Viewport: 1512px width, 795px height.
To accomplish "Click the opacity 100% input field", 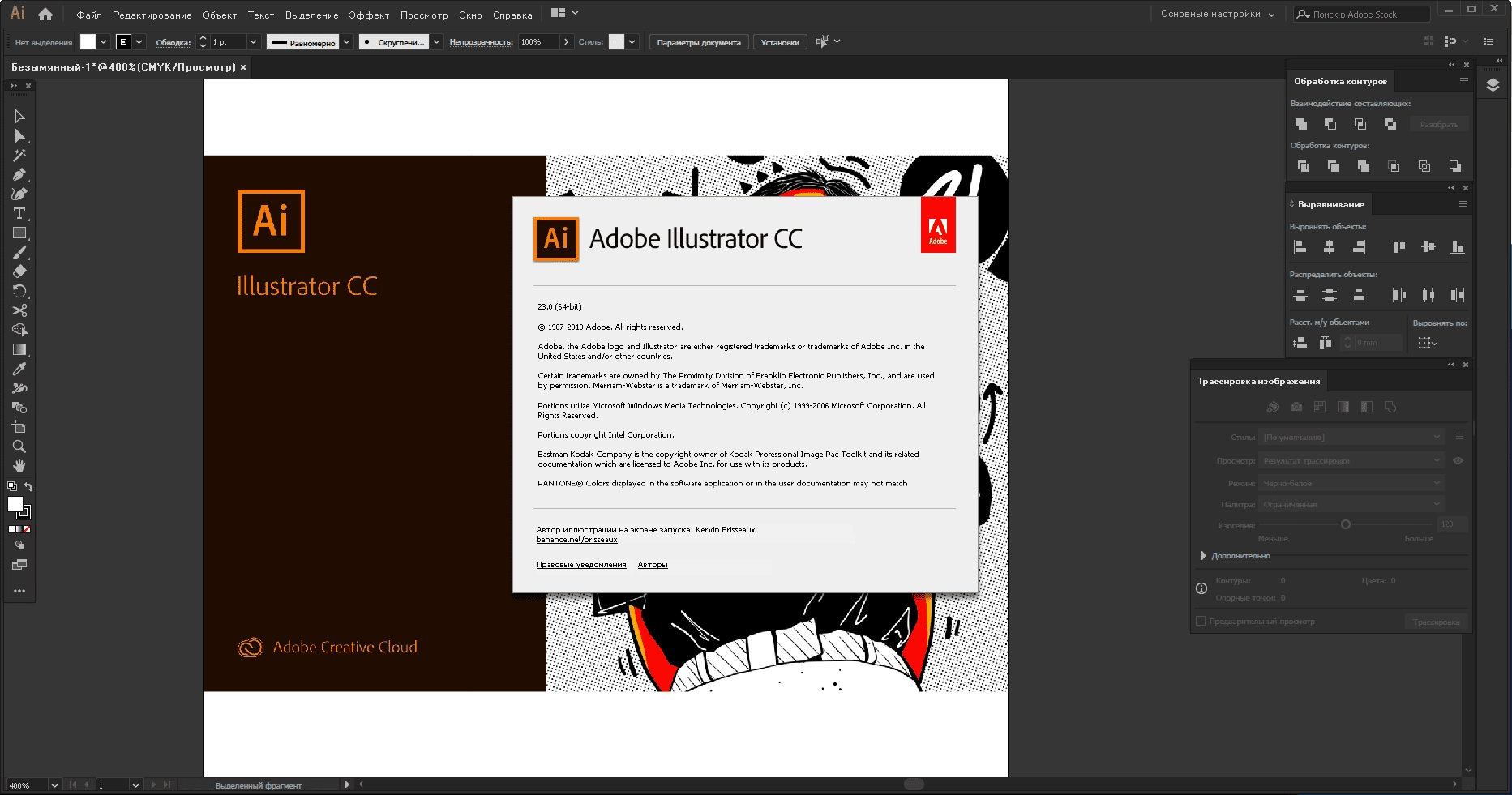I will [x=538, y=42].
